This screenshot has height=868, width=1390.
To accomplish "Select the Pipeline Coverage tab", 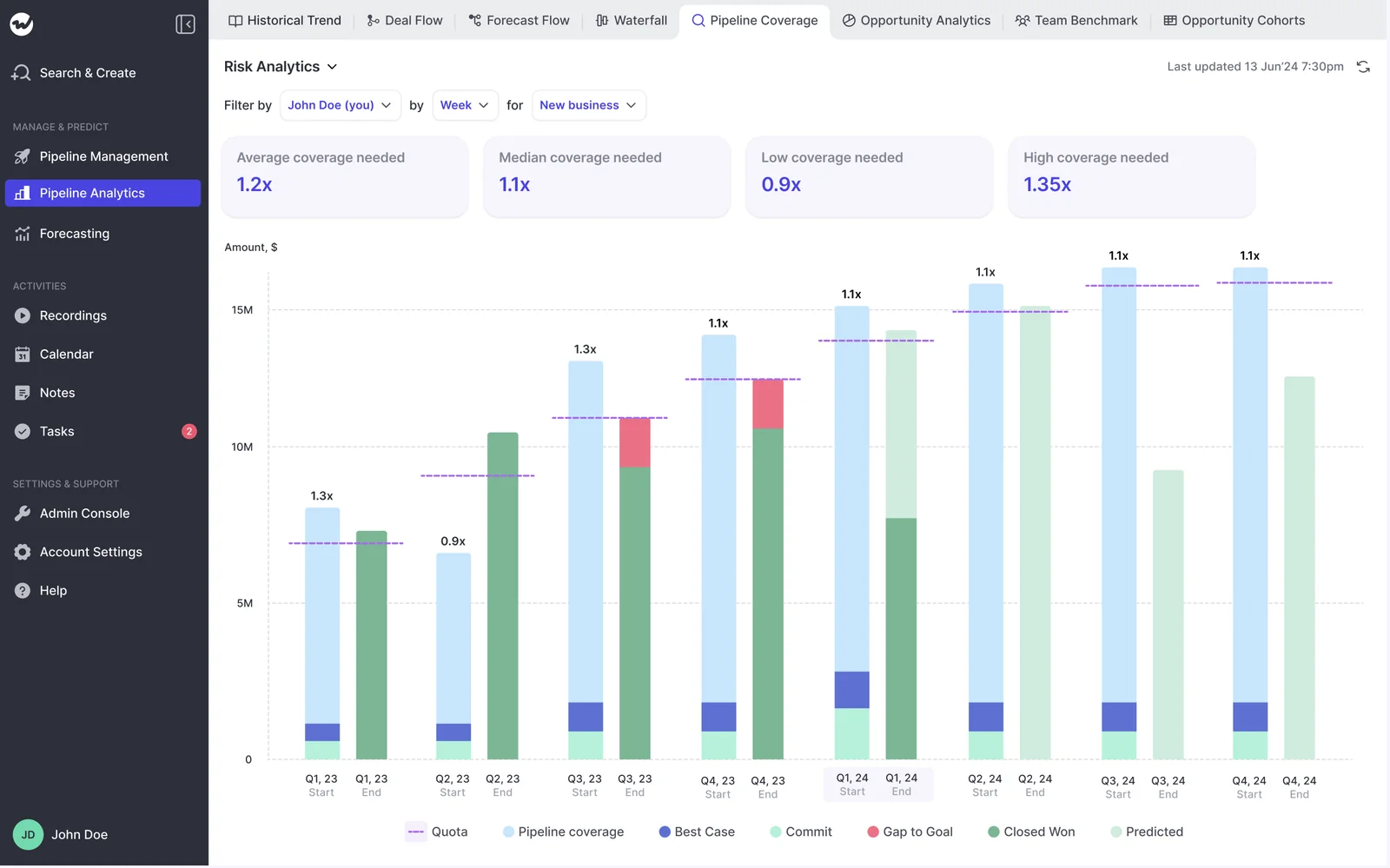I will click(x=755, y=20).
